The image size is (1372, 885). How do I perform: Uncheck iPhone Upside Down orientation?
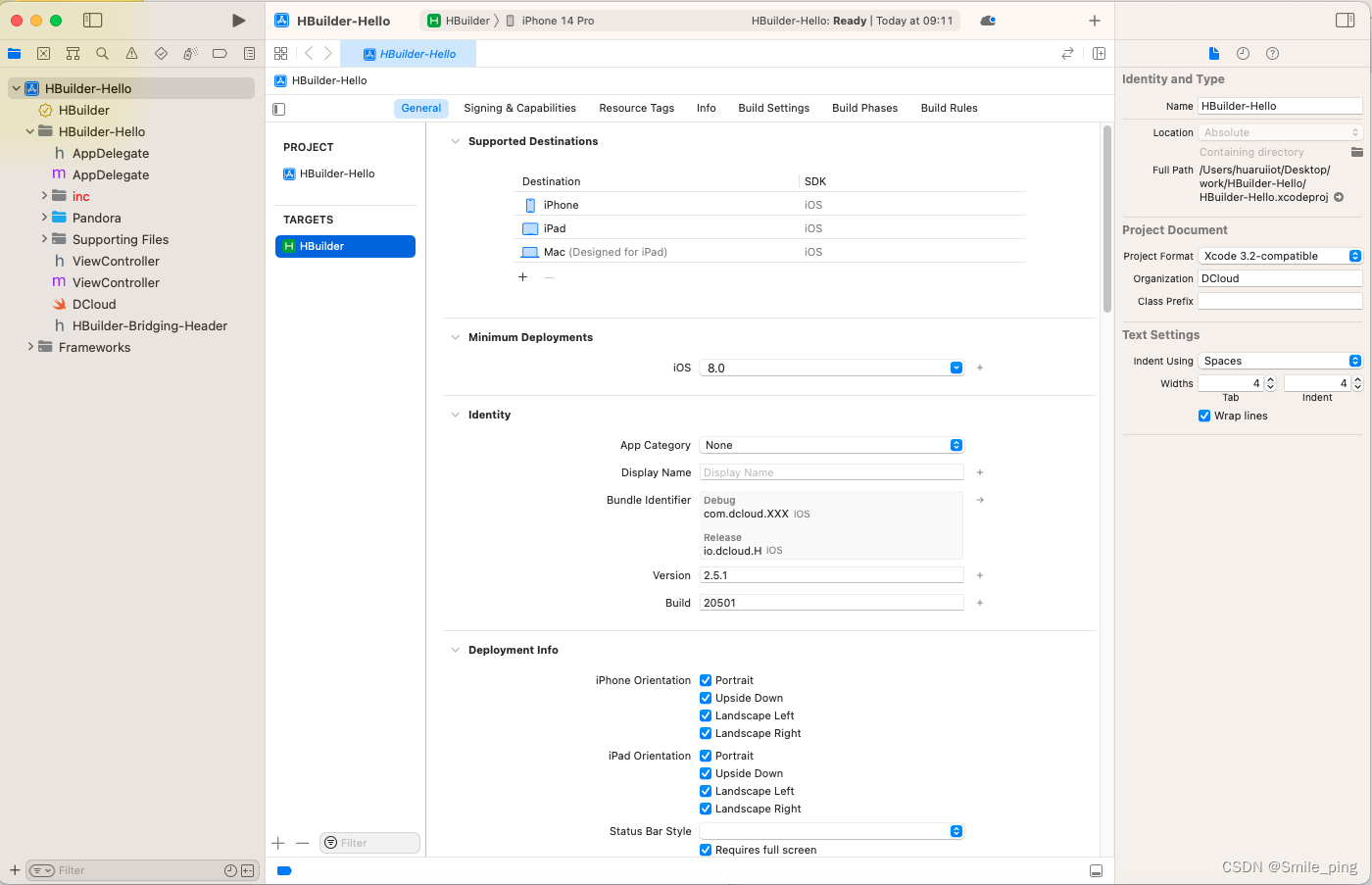point(706,698)
